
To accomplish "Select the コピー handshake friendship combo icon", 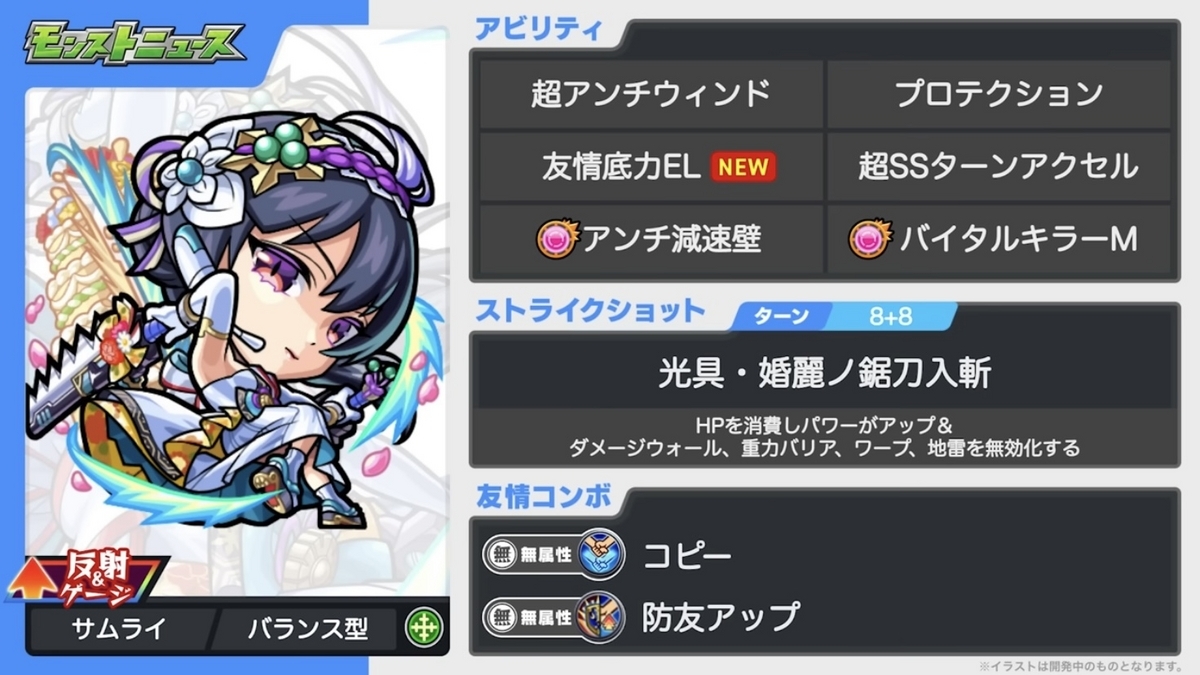I will (x=600, y=553).
